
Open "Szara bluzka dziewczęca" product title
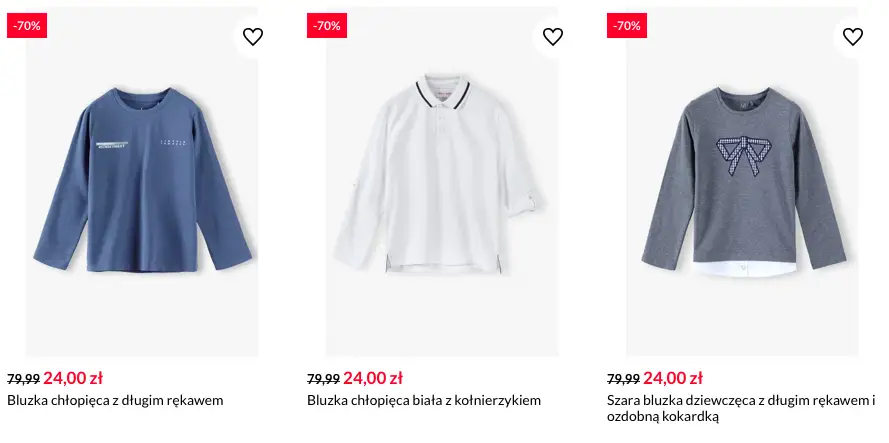pos(740,401)
